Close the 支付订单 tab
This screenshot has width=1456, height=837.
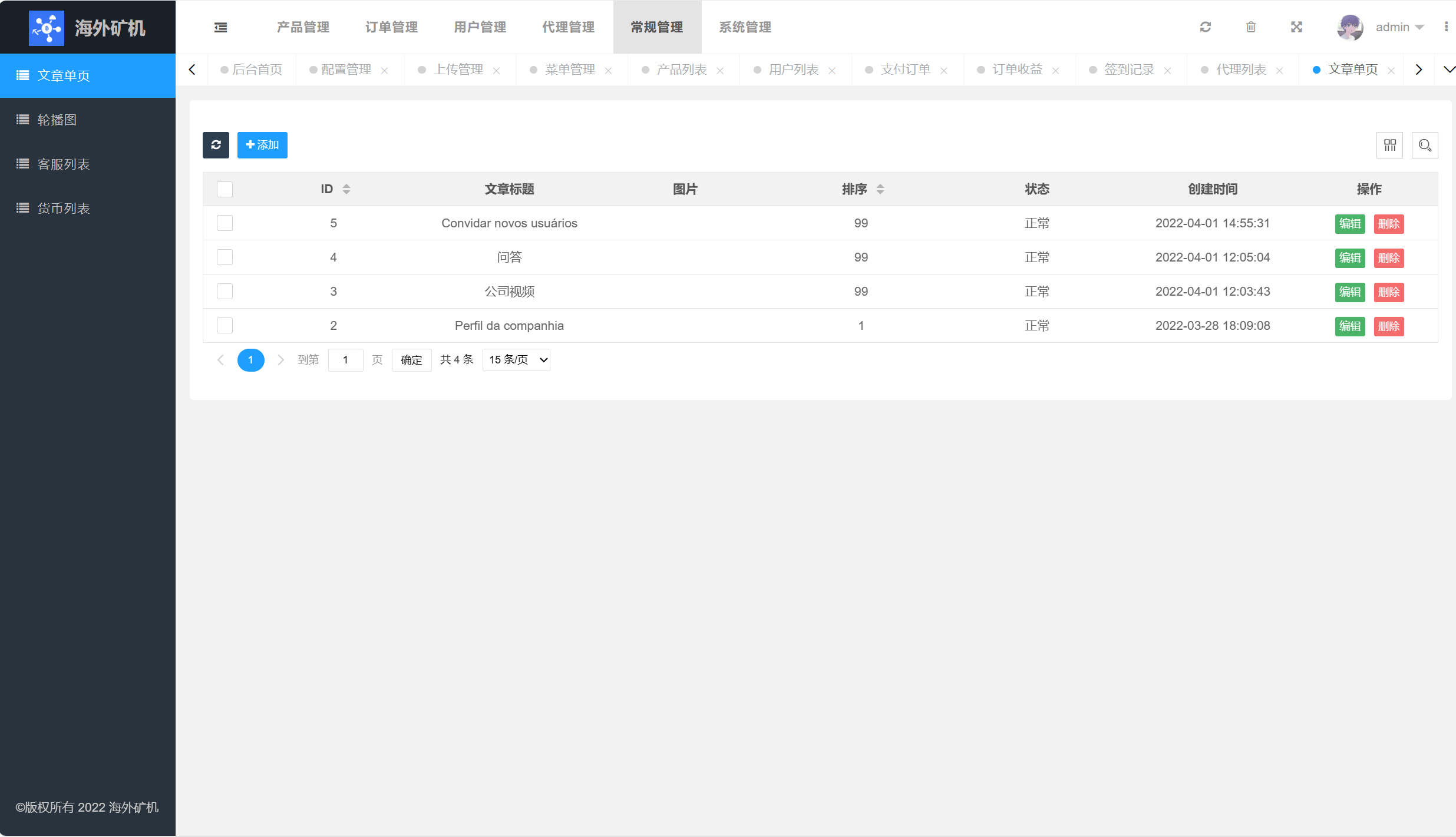944,71
